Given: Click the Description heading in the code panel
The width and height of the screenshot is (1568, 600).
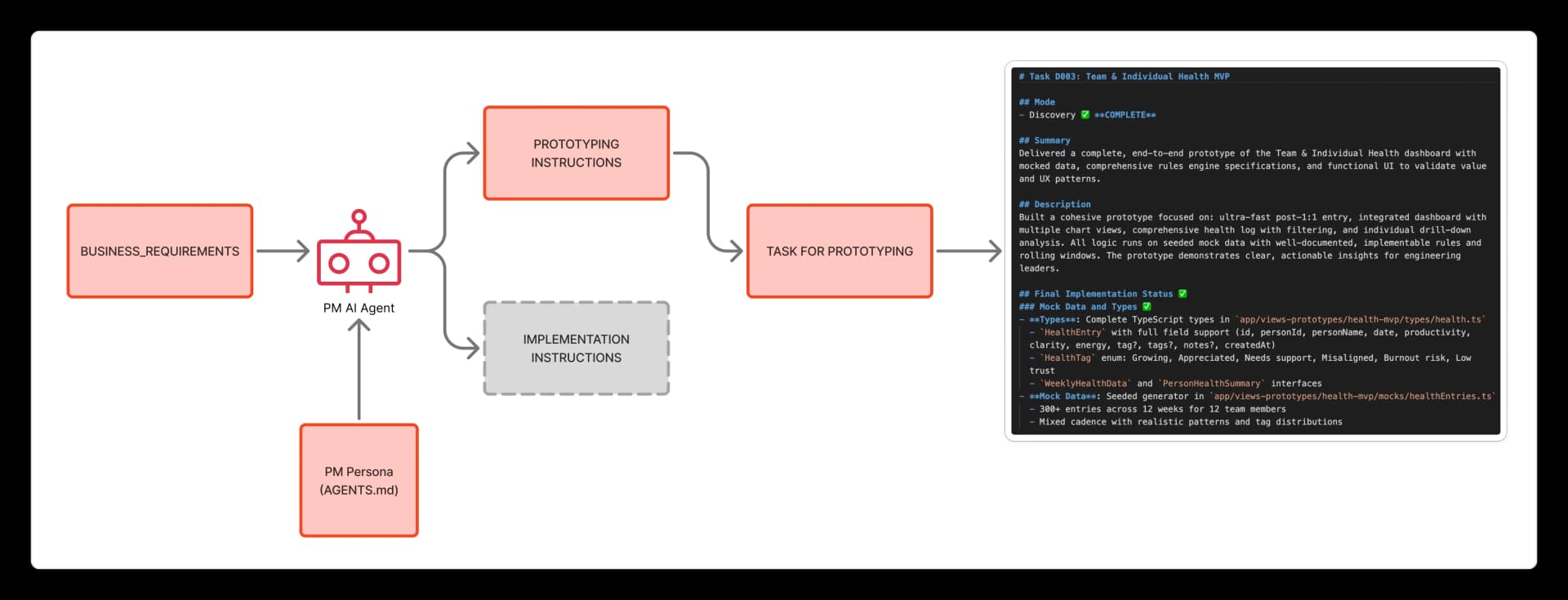Looking at the screenshot, I should [x=1054, y=205].
